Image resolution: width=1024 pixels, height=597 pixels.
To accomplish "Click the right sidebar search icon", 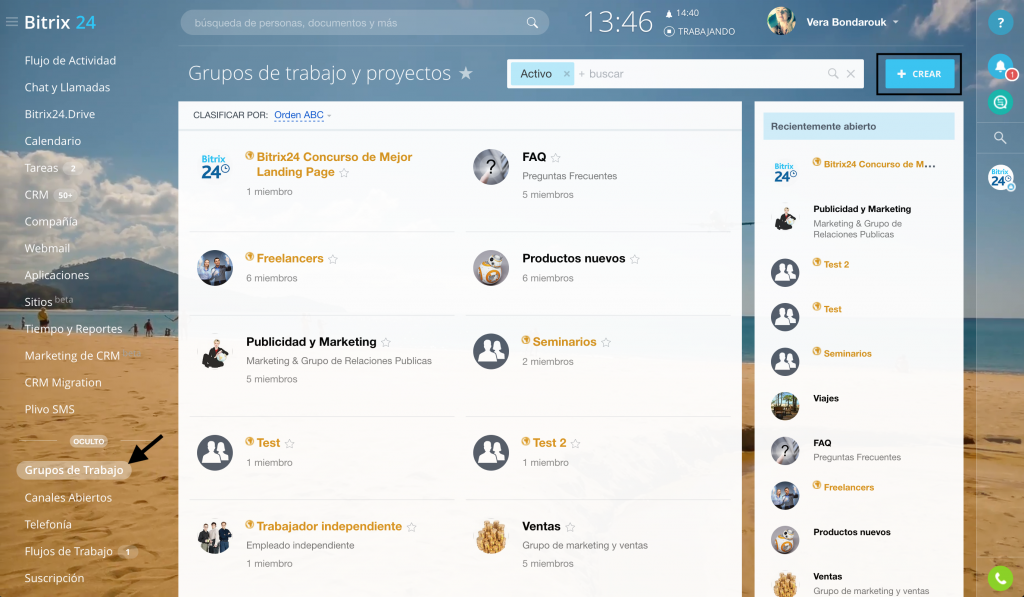I will pos(1000,138).
